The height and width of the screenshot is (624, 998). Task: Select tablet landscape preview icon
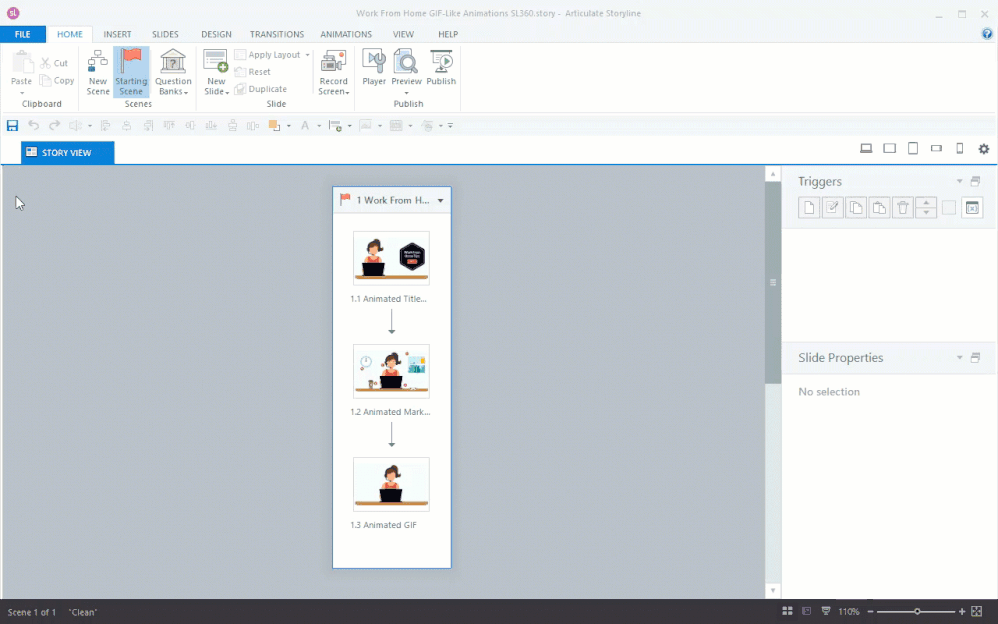(x=889, y=148)
